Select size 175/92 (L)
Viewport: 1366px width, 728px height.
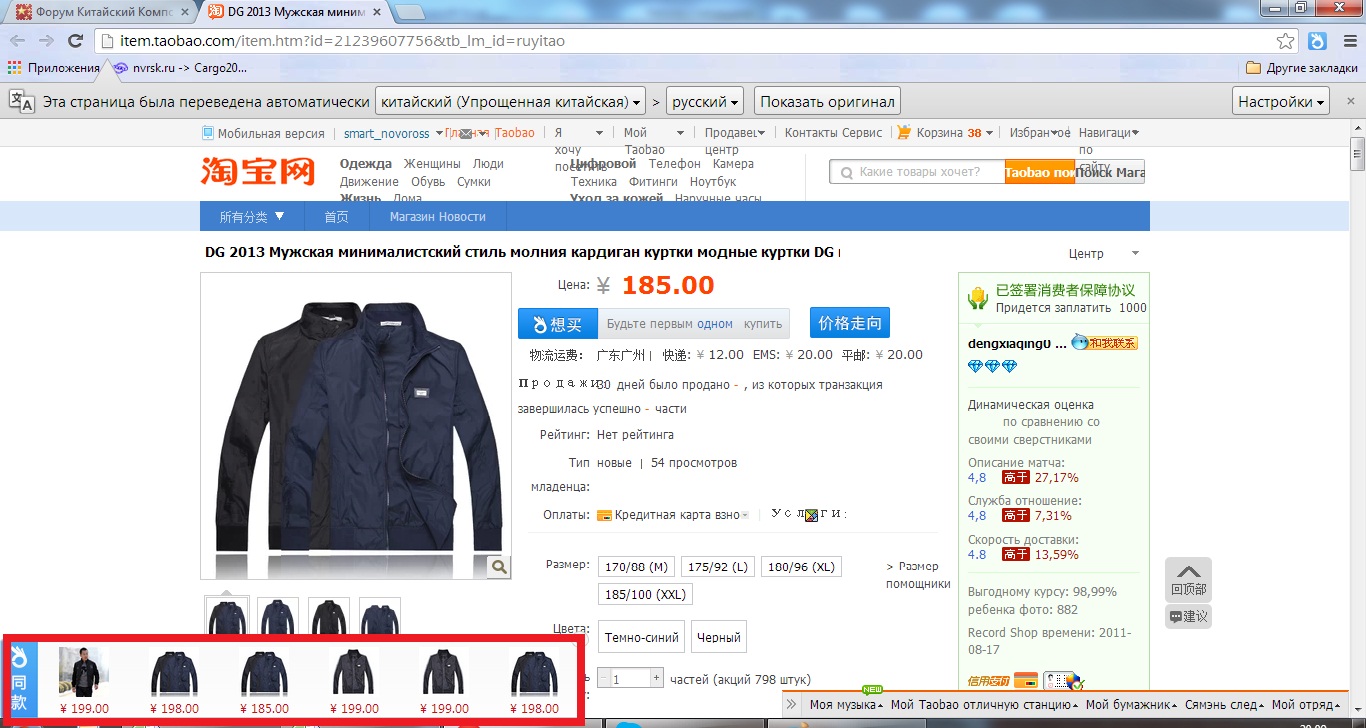tap(717, 567)
